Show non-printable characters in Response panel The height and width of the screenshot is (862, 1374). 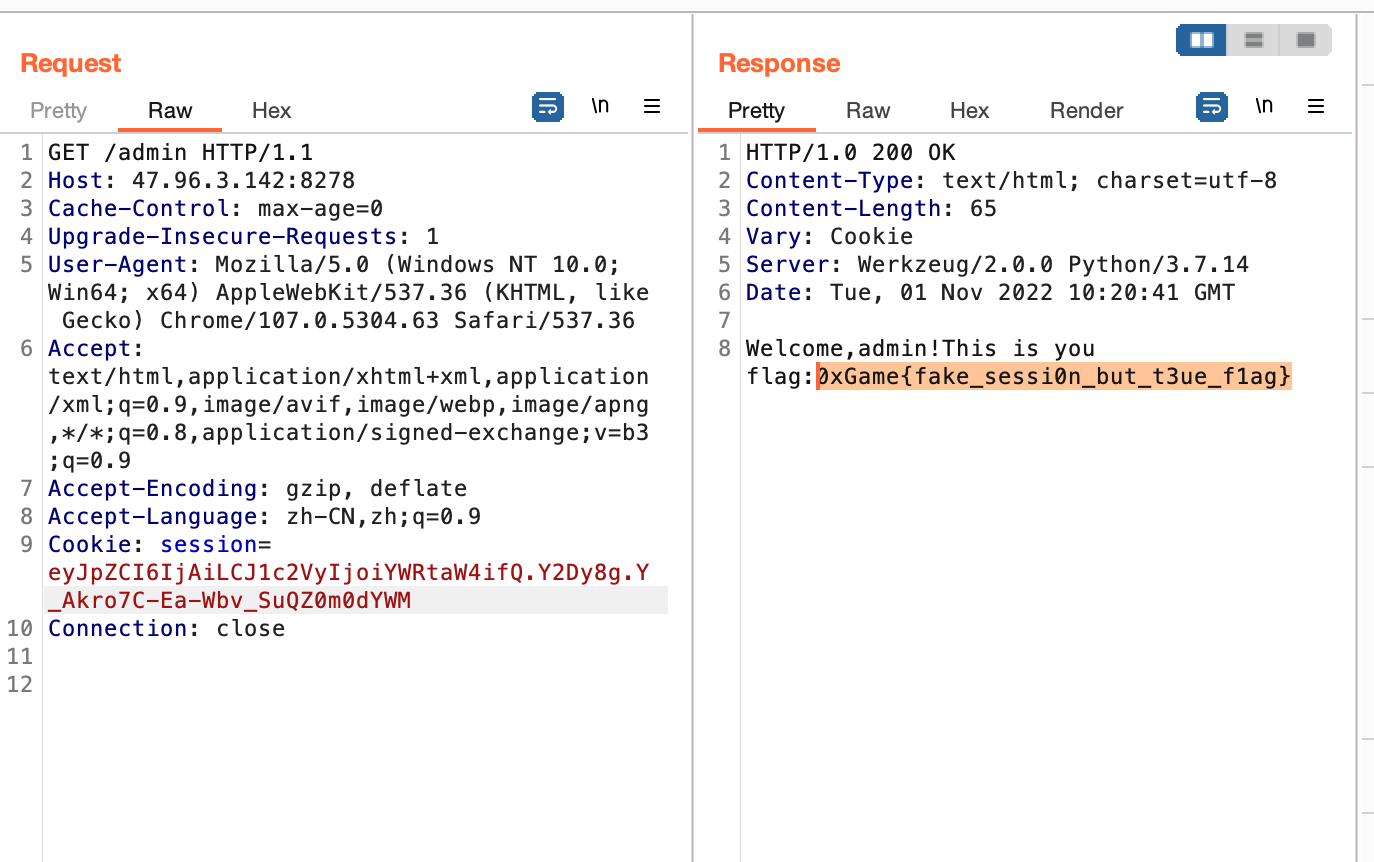tap(1264, 106)
